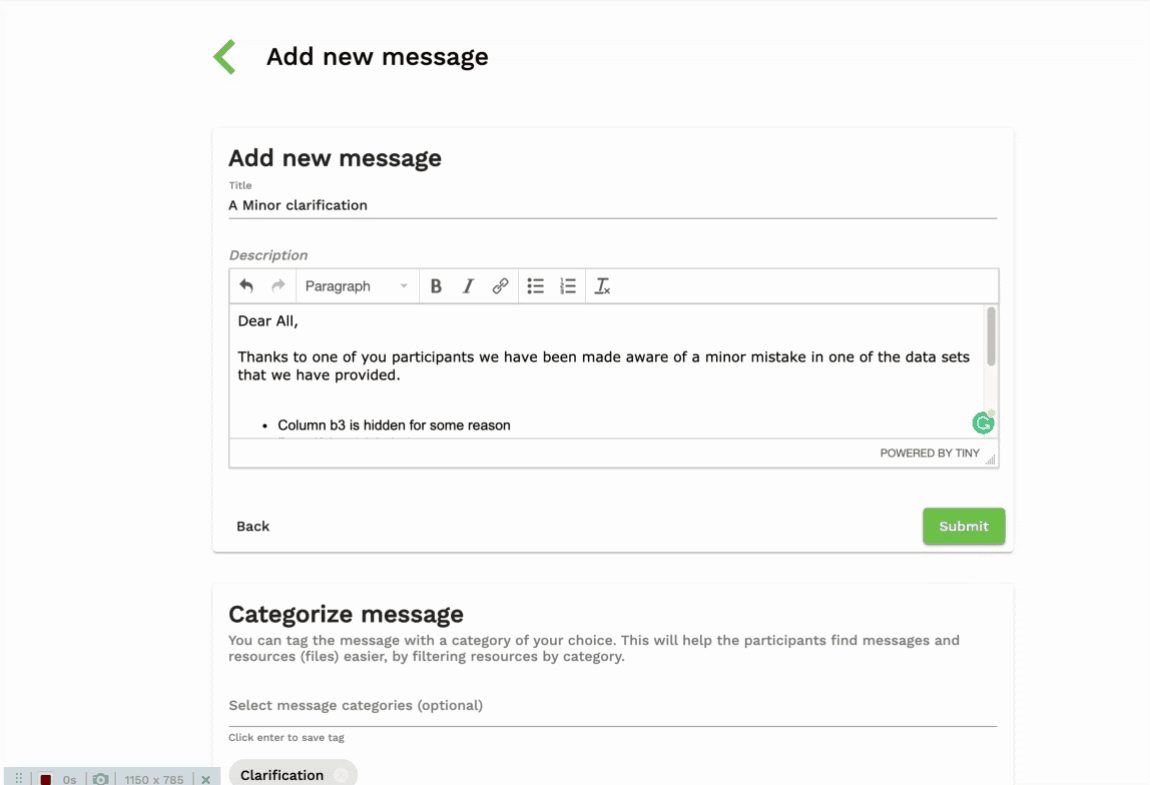Apply numbered list formatting
This screenshot has width=1150, height=785.
(568, 286)
